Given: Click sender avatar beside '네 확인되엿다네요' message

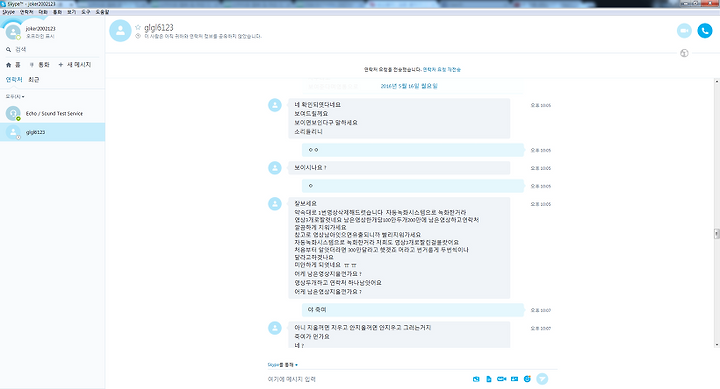Looking at the screenshot, I should [x=275, y=105].
